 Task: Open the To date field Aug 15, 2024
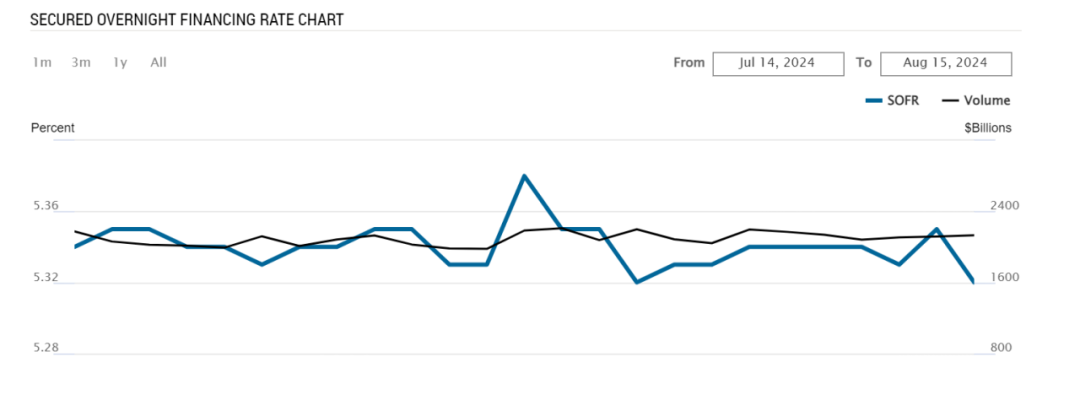[x=946, y=63]
